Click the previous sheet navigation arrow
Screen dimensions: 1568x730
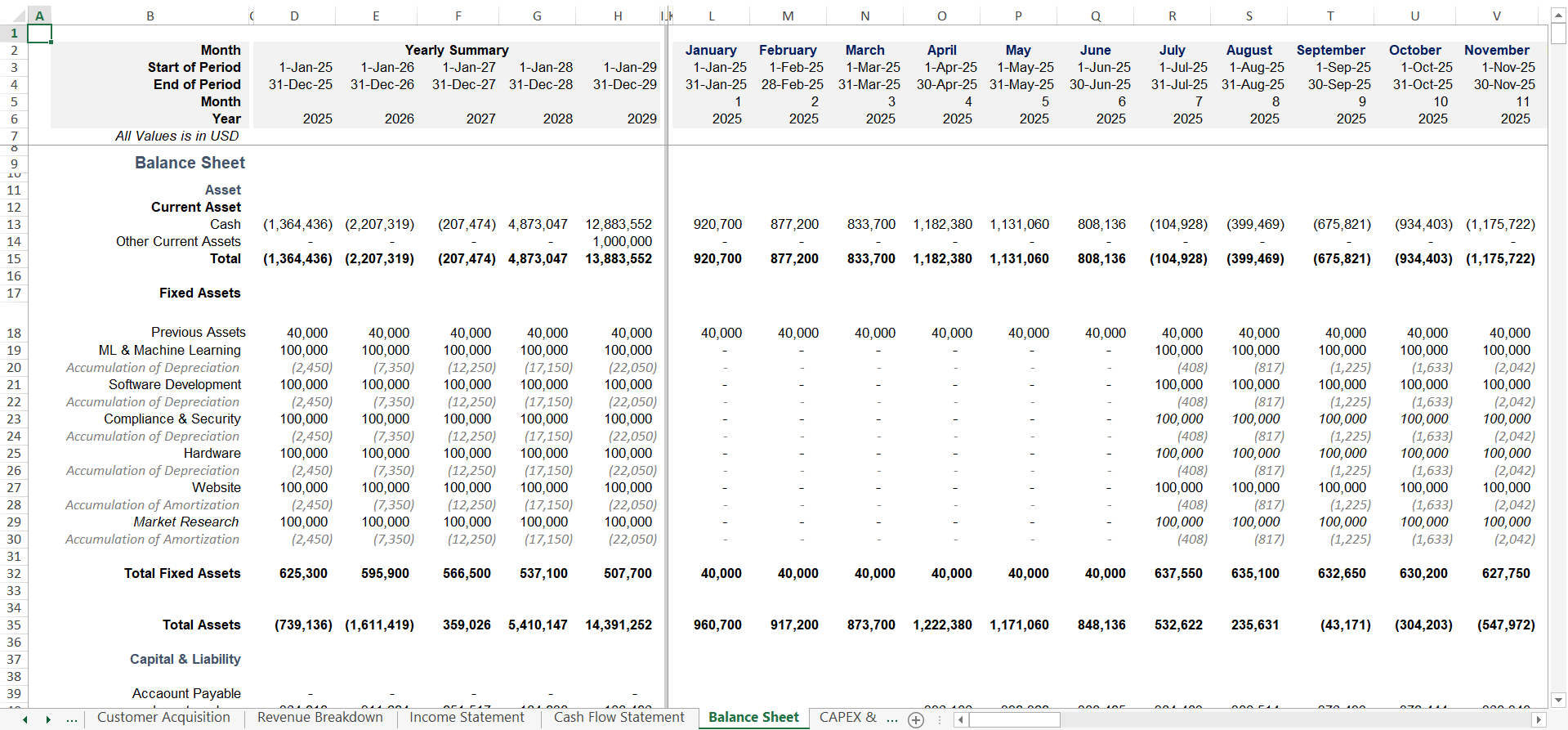pos(25,719)
